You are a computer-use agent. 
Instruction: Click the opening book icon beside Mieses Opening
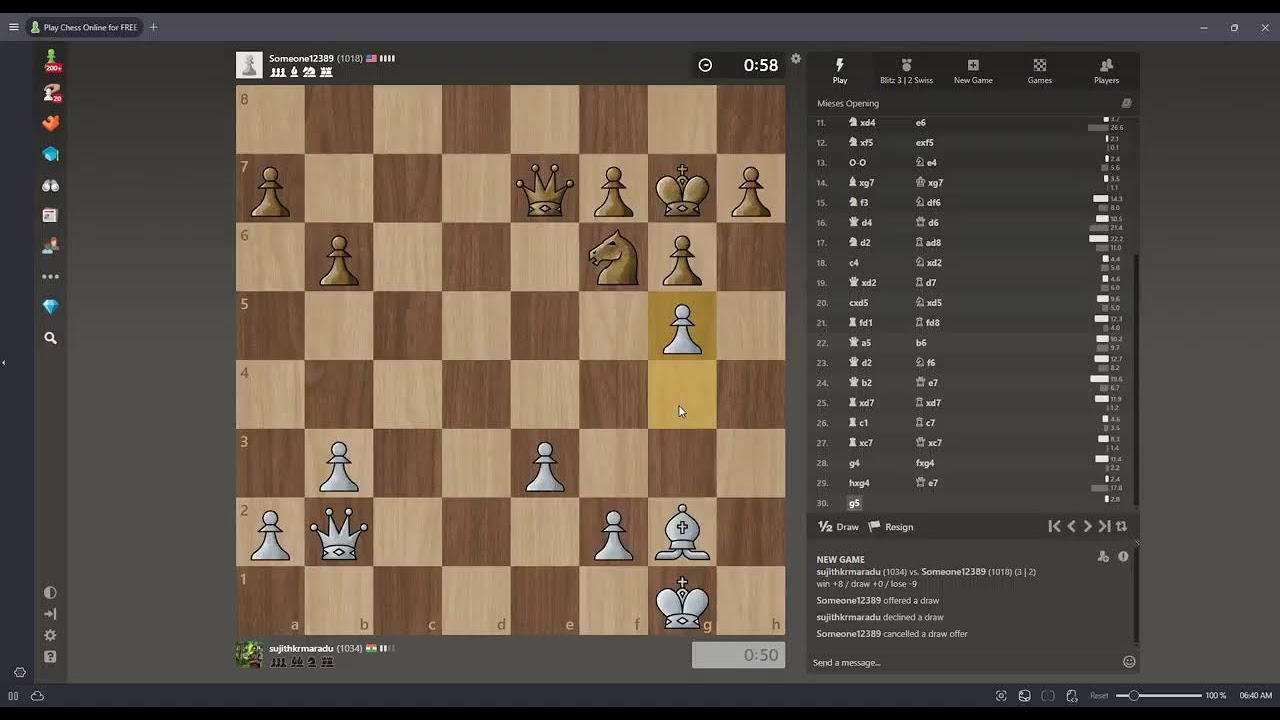[x=1126, y=103]
